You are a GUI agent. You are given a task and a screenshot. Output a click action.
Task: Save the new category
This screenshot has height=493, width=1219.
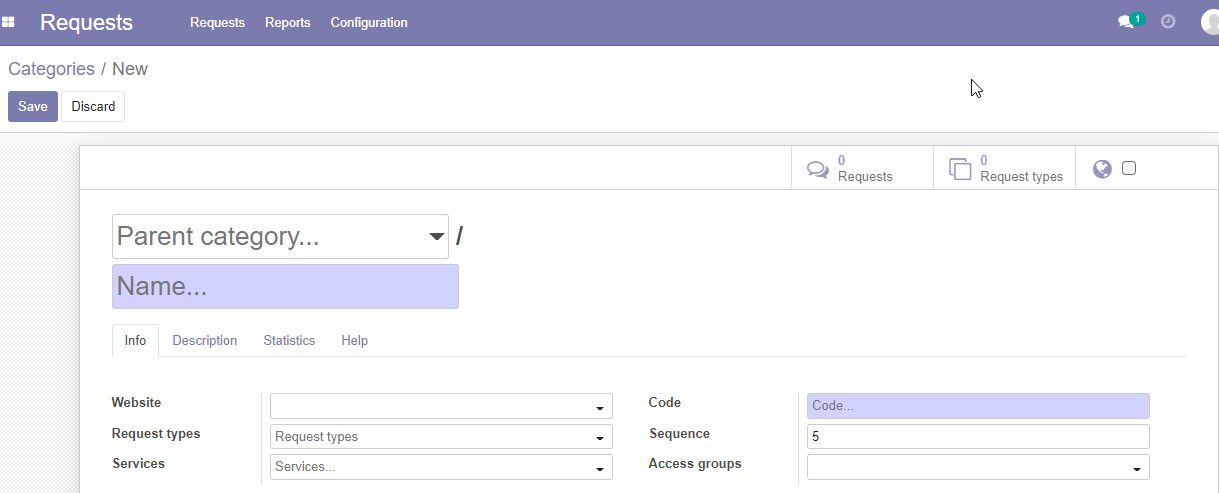point(33,106)
